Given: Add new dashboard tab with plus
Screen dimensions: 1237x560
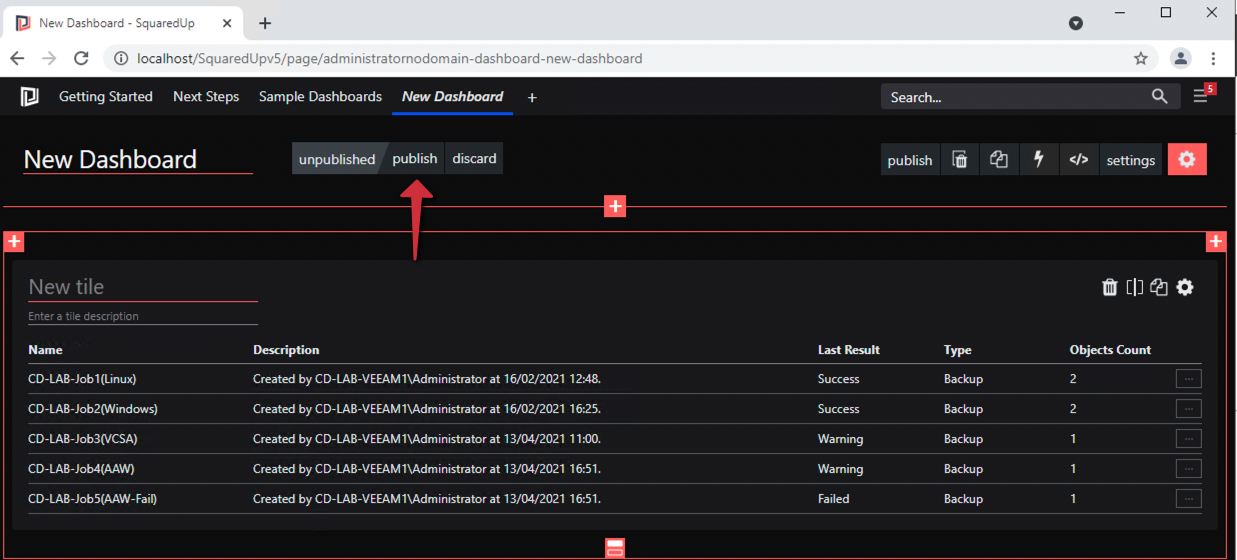Looking at the screenshot, I should click(x=532, y=97).
